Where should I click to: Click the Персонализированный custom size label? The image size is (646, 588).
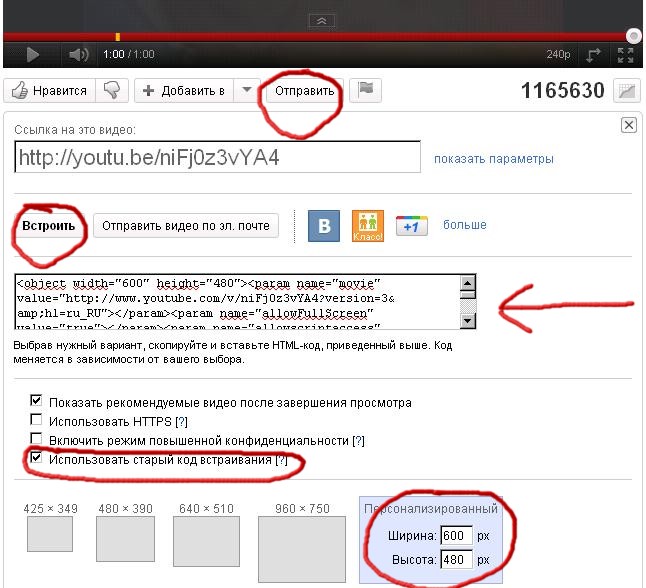tap(431, 509)
